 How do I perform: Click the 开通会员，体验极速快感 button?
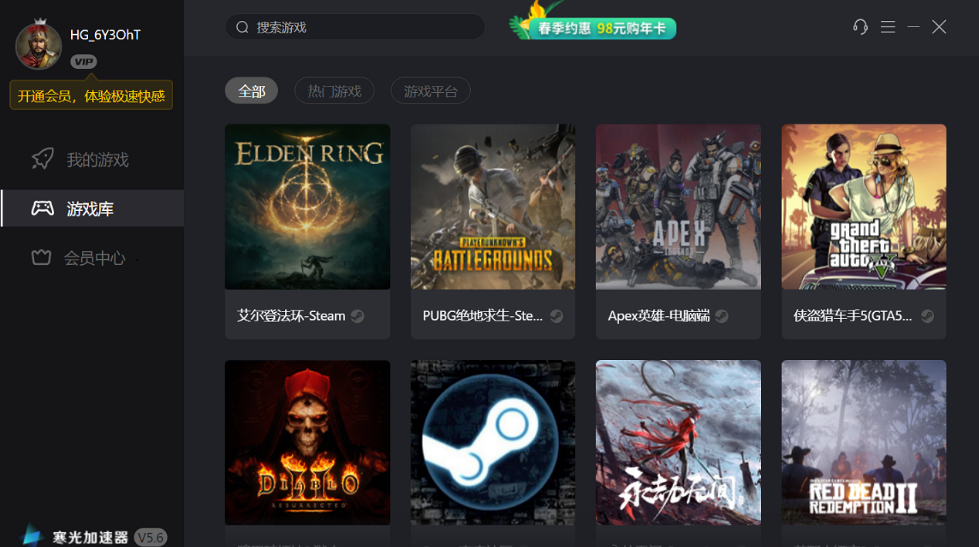[91, 96]
